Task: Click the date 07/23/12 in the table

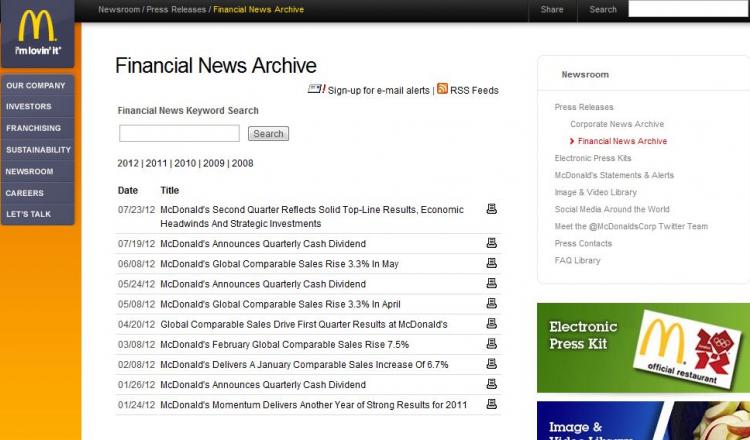Action: coord(136,210)
